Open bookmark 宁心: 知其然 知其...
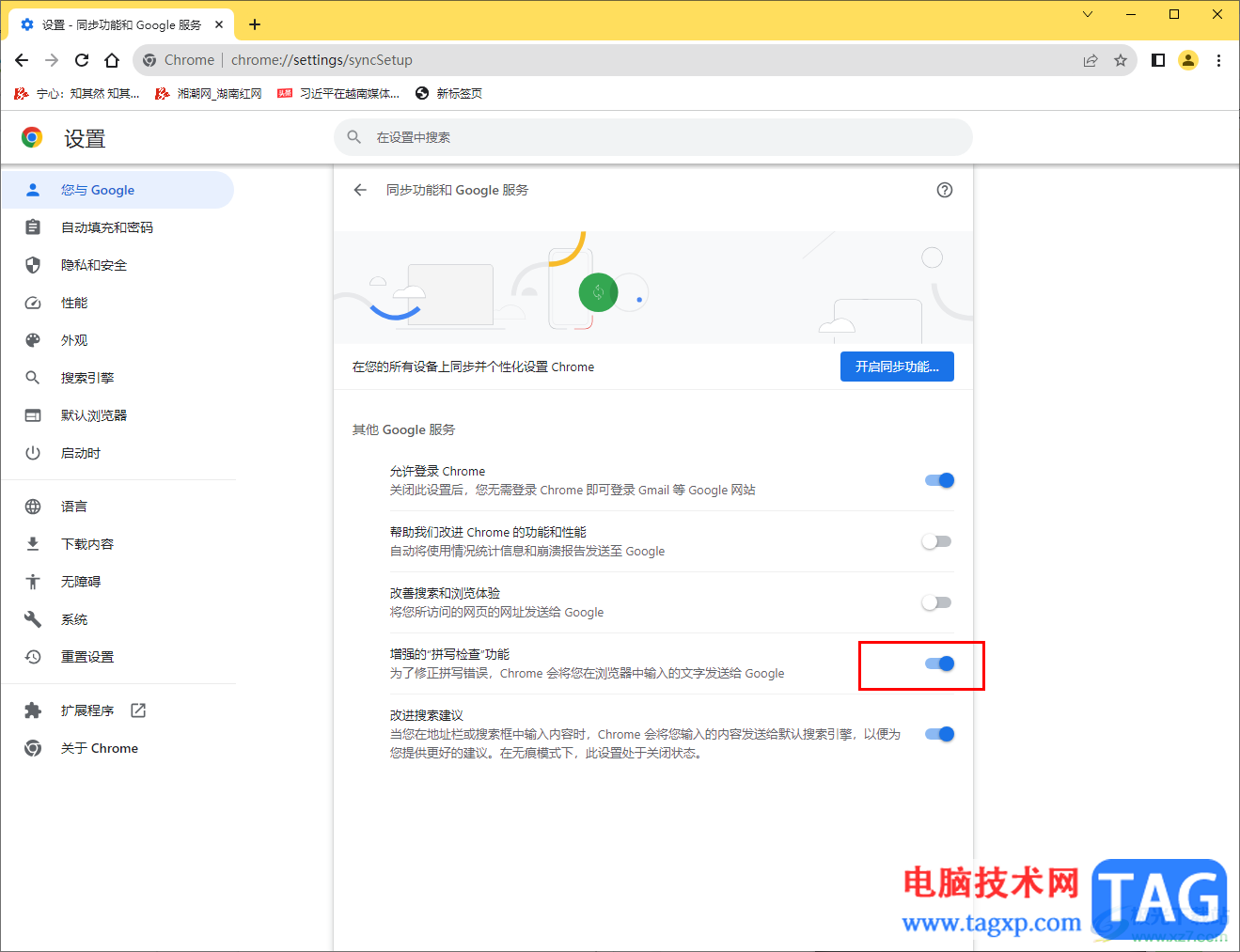 [77, 93]
